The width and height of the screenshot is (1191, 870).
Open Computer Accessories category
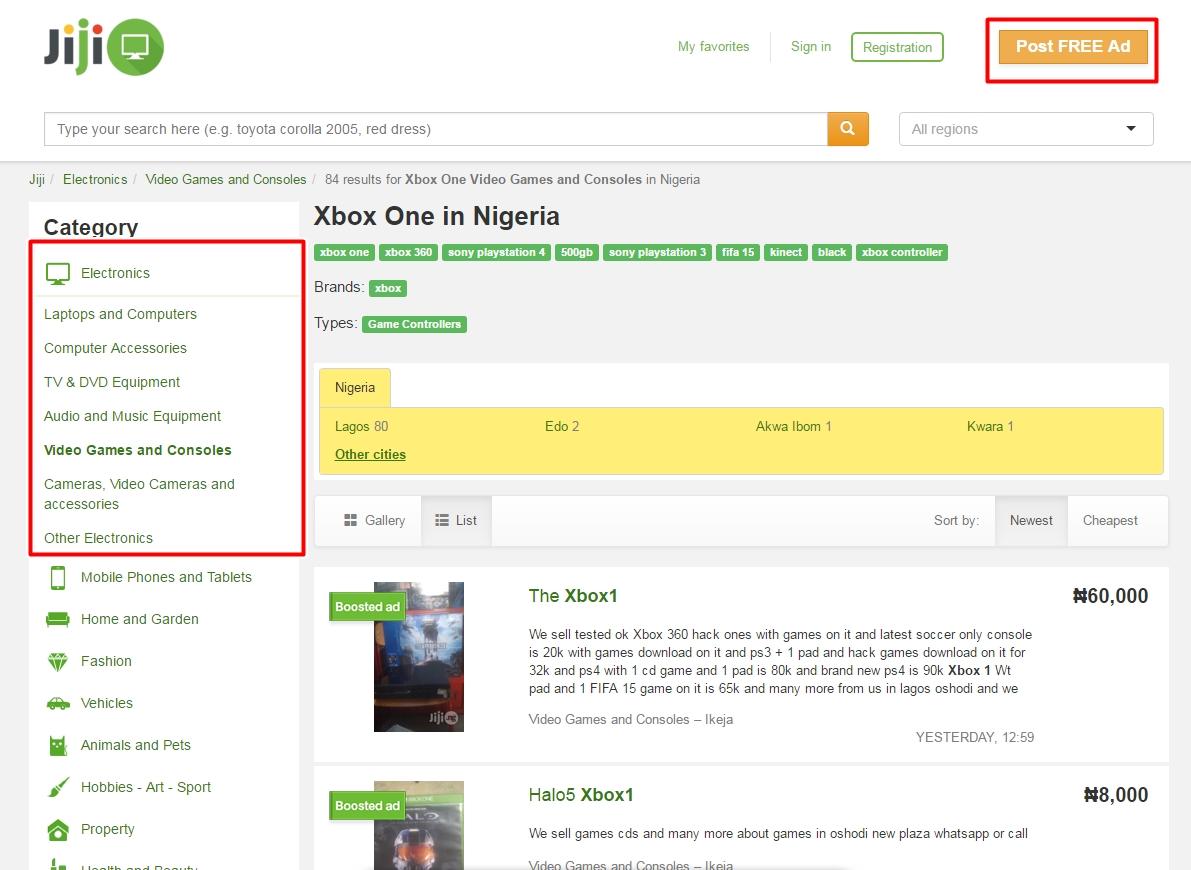coord(115,348)
